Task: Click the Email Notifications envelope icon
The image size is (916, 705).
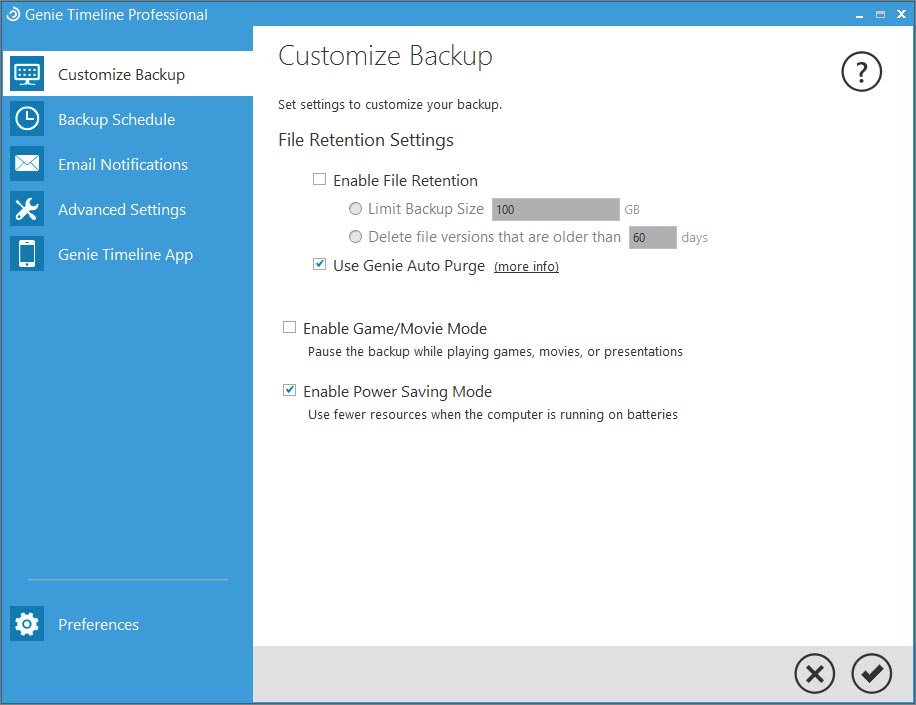Action: [x=27, y=164]
